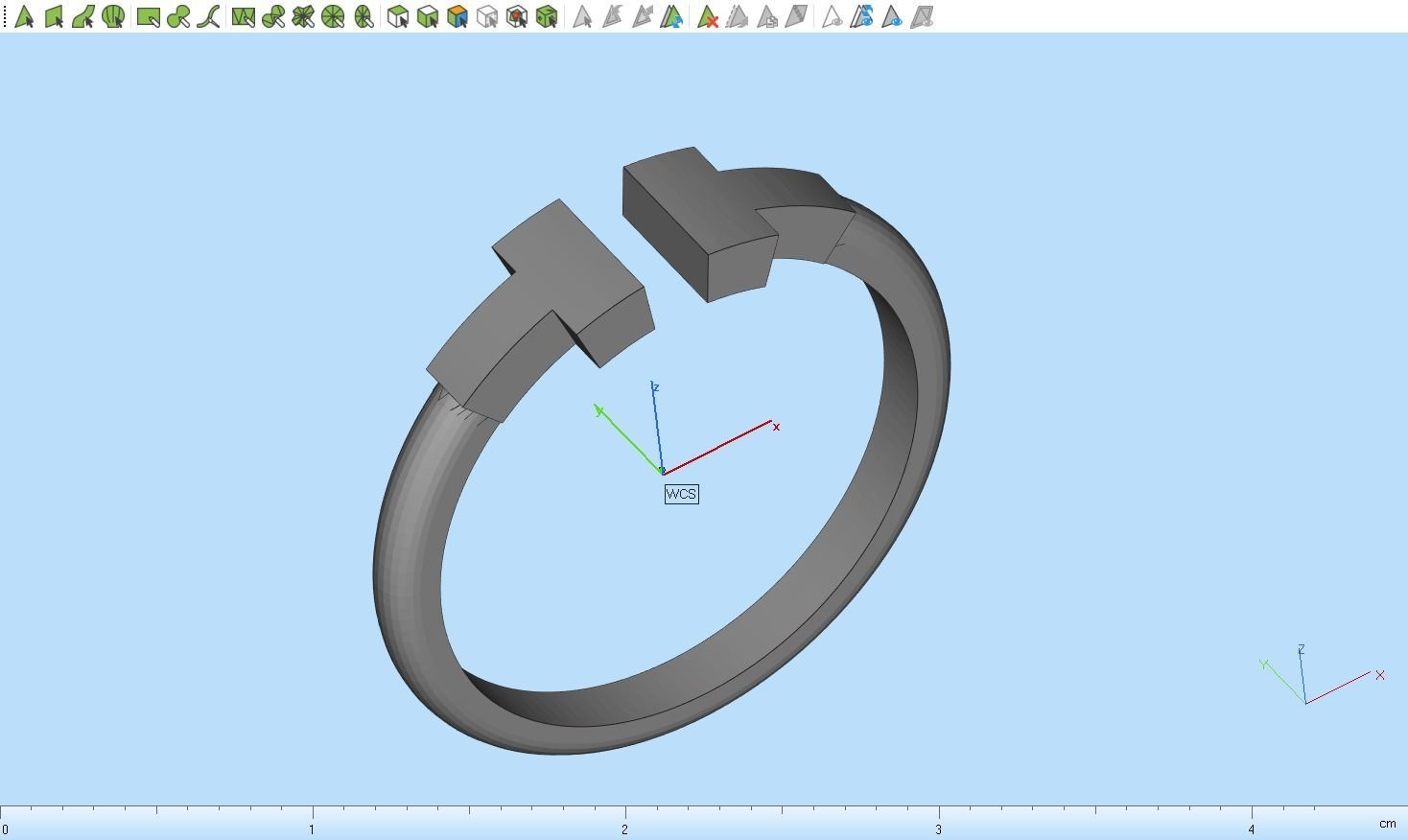Click the ruler mark labeled 3
Screen dimensions: 1408x840
point(938,829)
